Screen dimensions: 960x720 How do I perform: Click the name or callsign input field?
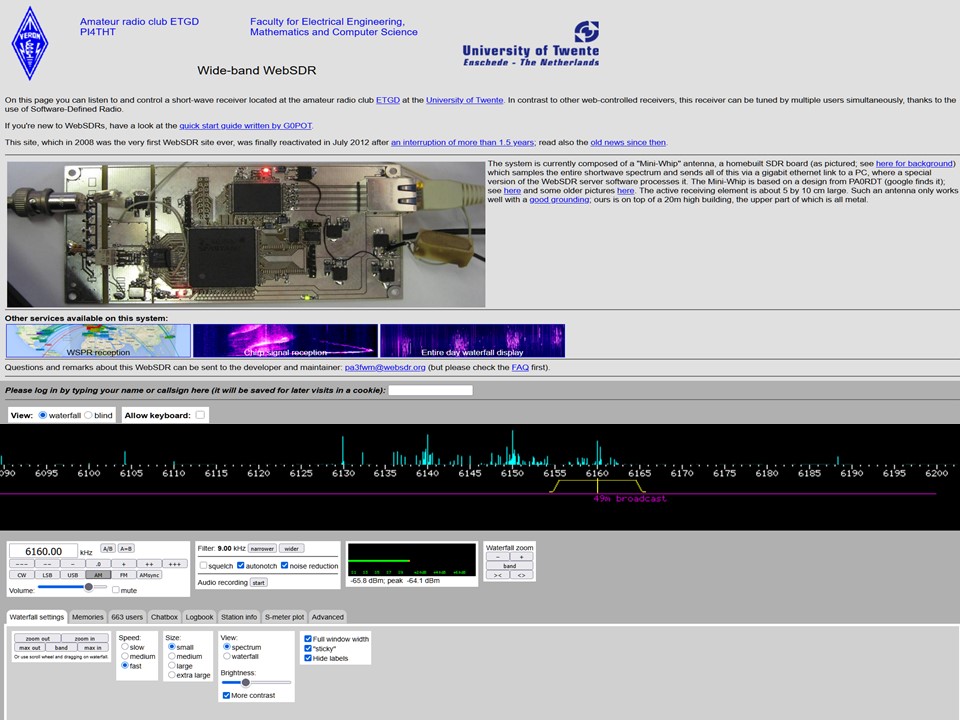(x=430, y=390)
